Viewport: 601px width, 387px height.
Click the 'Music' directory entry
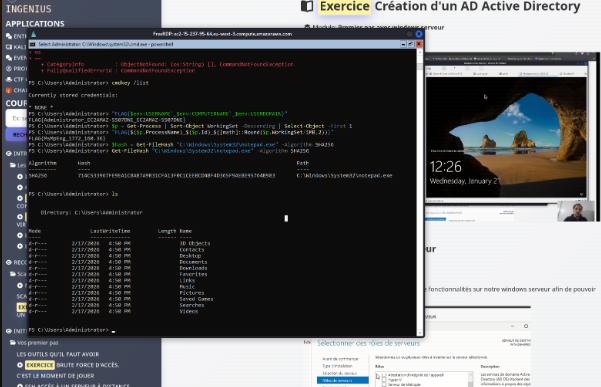(187, 287)
